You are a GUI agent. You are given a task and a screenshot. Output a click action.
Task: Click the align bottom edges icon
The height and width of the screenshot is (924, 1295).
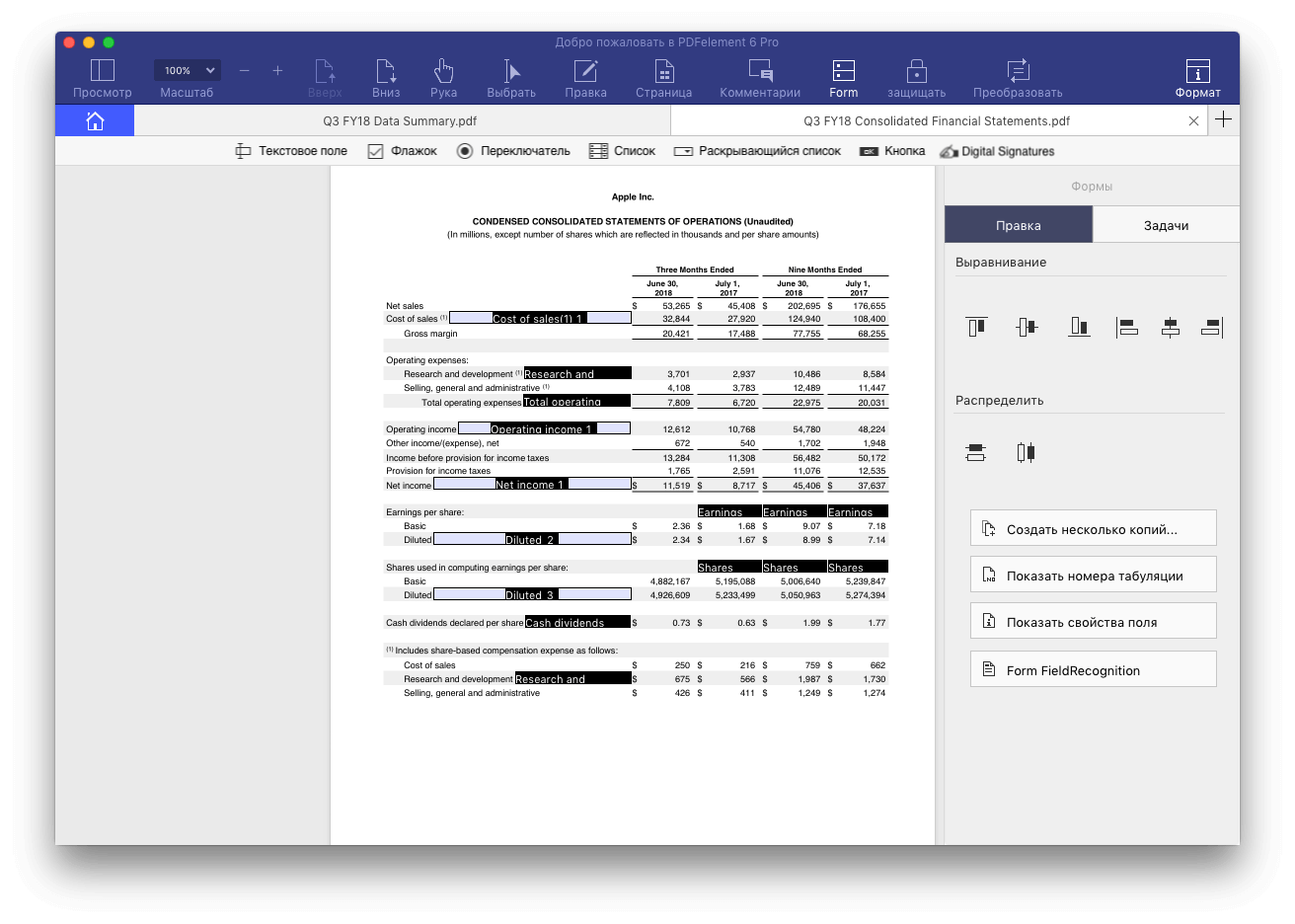1079,327
